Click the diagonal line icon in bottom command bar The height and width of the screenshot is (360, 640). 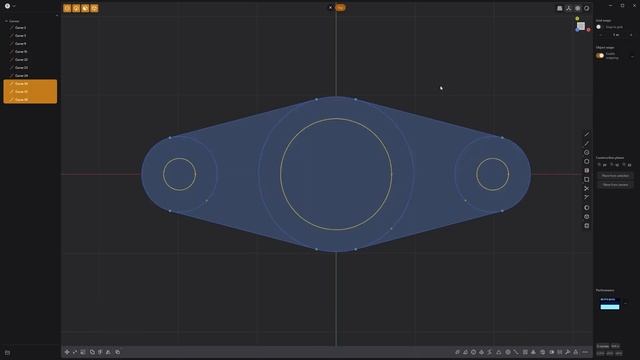click(516, 352)
